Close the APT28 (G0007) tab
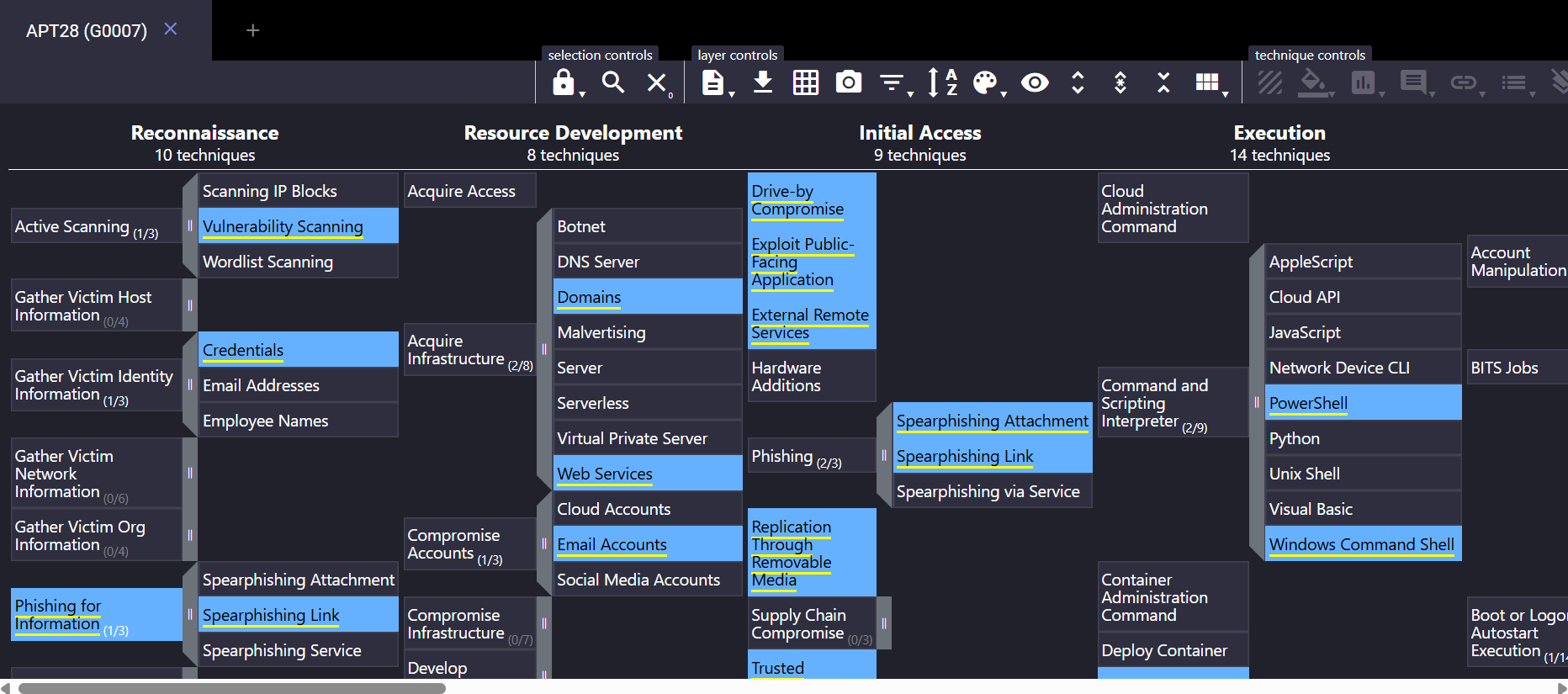The width and height of the screenshot is (1568, 694). (x=171, y=29)
